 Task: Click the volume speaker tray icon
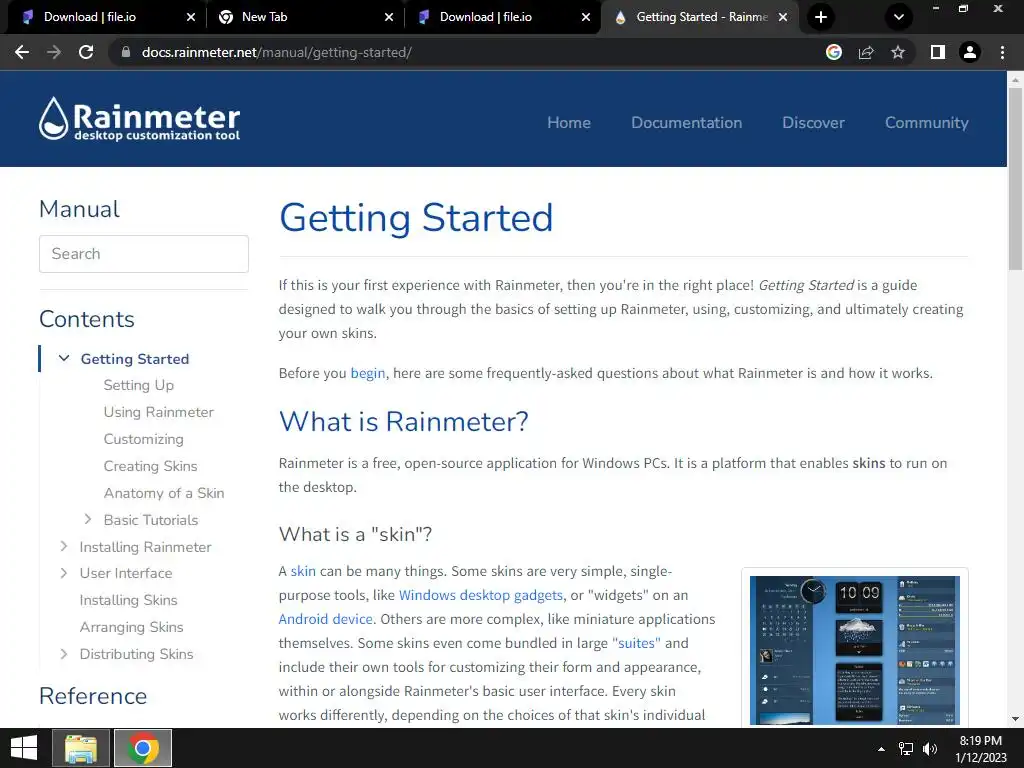point(930,749)
